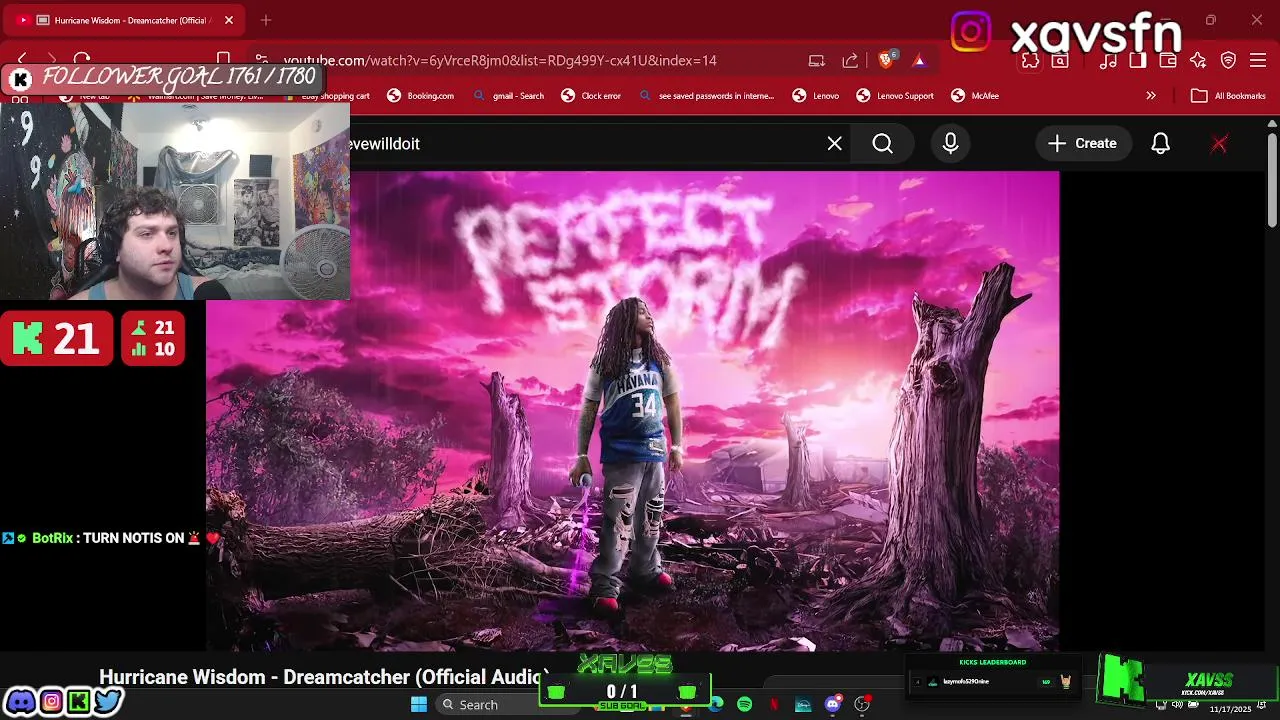Open the Brave Shields lion icon
Viewport: 1280px width, 720px height.
coord(885,60)
